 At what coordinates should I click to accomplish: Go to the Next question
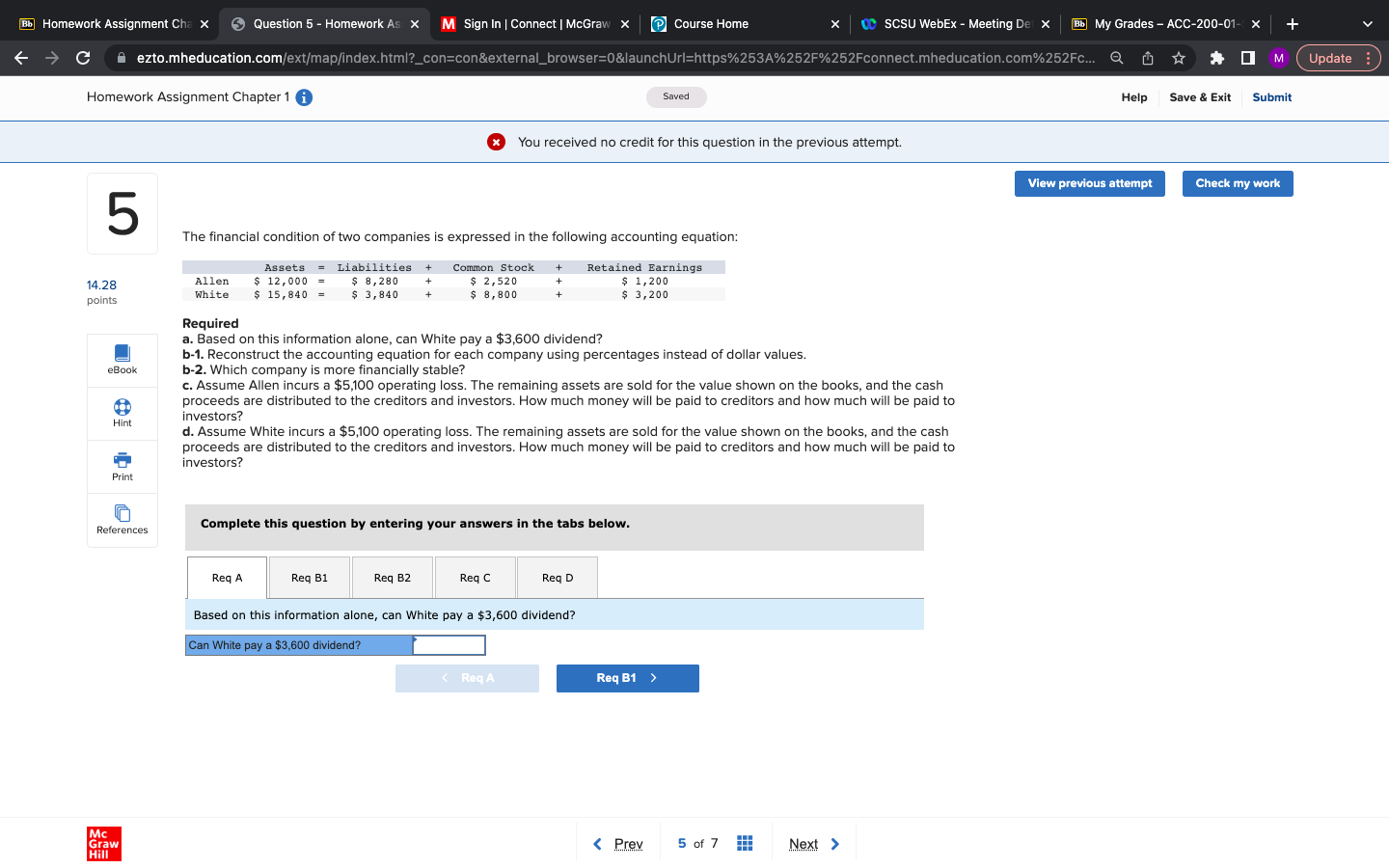coord(814,844)
